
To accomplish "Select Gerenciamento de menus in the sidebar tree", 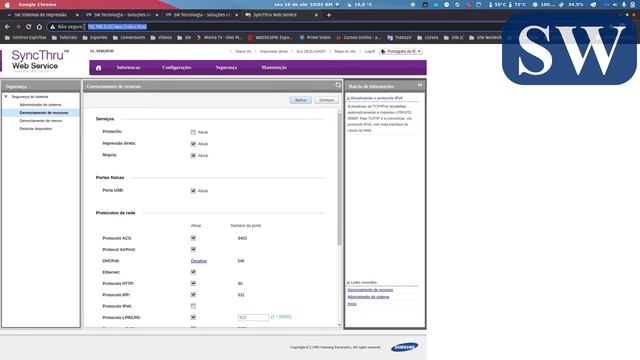I will pos(40,121).
